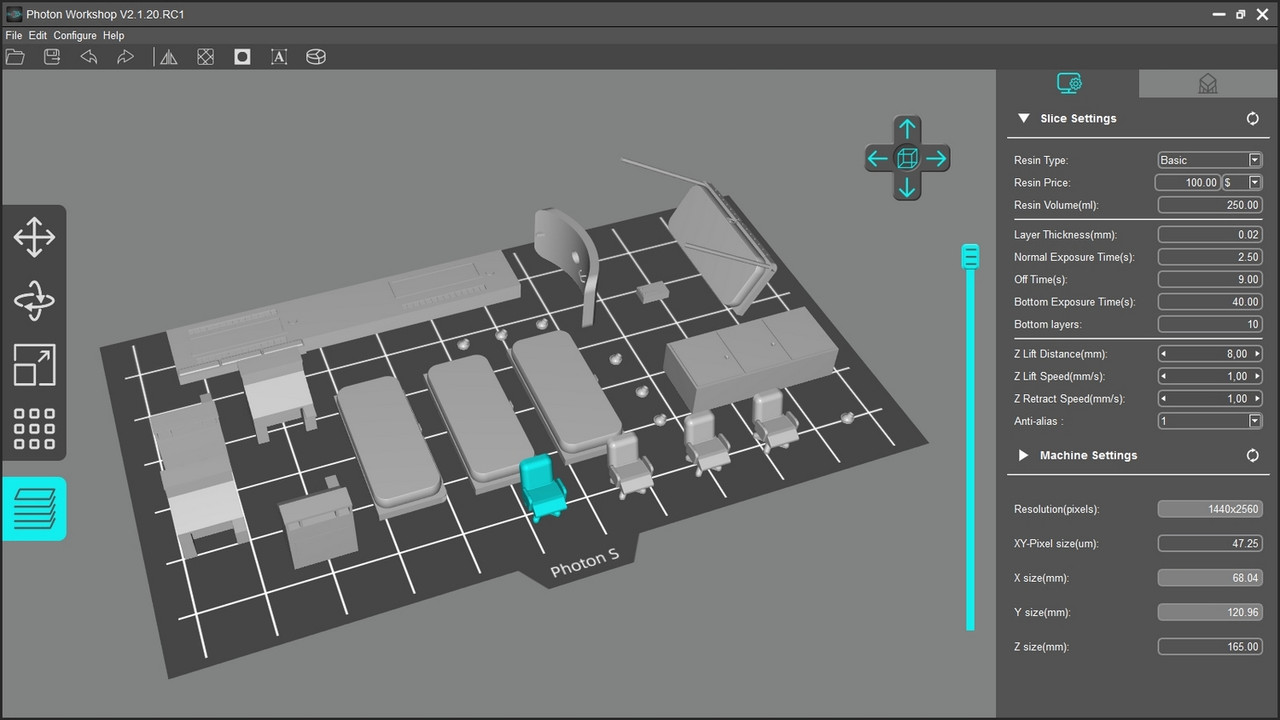The height and width of the screenshot is (720, 1280).
Task: Edit the XY-Pixel size field
Action: point(1210,543)
